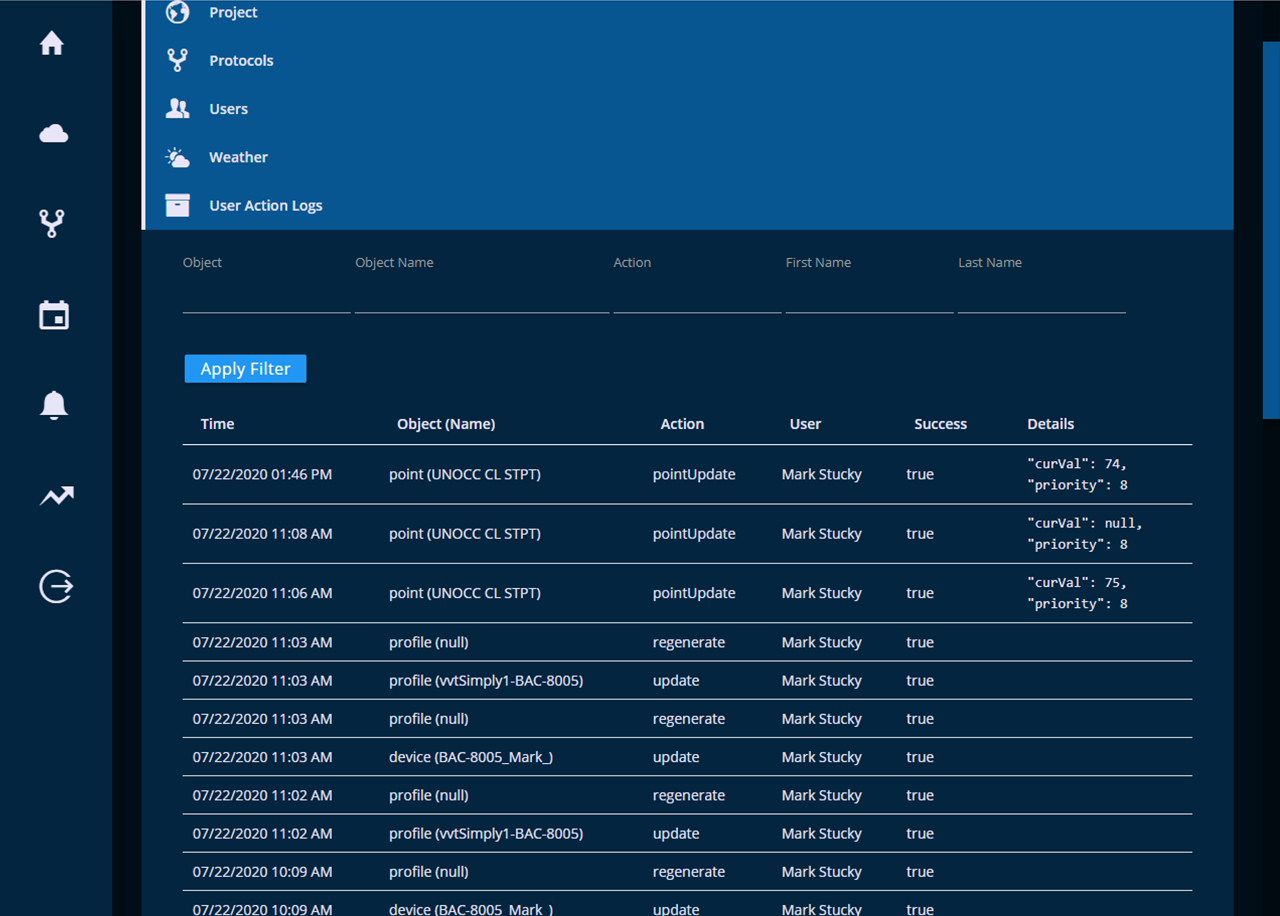This screenshot has height=916, width=1280.
Task: Click the people icon beside Users
Action: click(177, 108)
